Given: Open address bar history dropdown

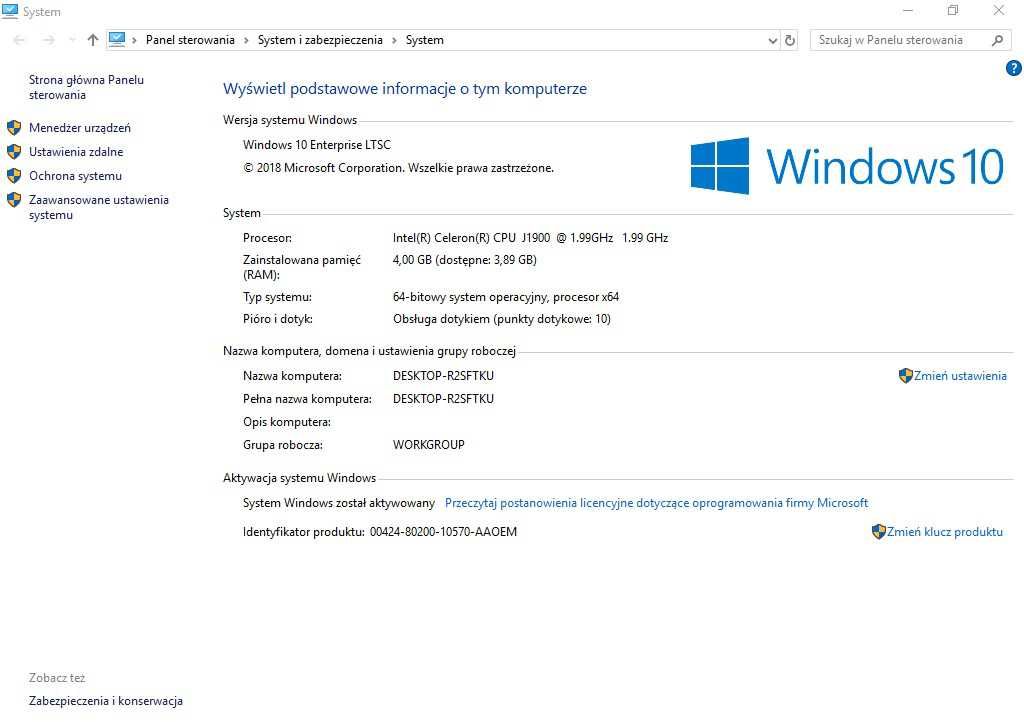Looking at the screenshot, I should (773, 40).
